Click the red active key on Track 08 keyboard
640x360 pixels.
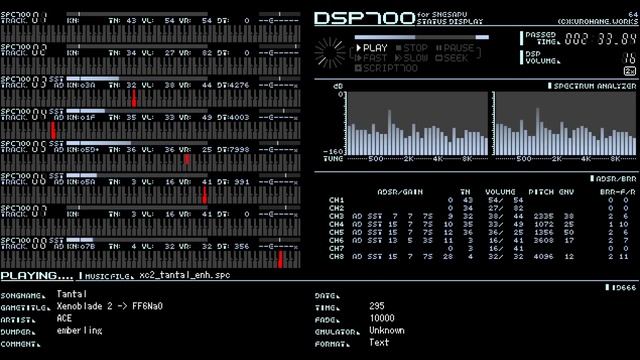[x=280, y=260]
